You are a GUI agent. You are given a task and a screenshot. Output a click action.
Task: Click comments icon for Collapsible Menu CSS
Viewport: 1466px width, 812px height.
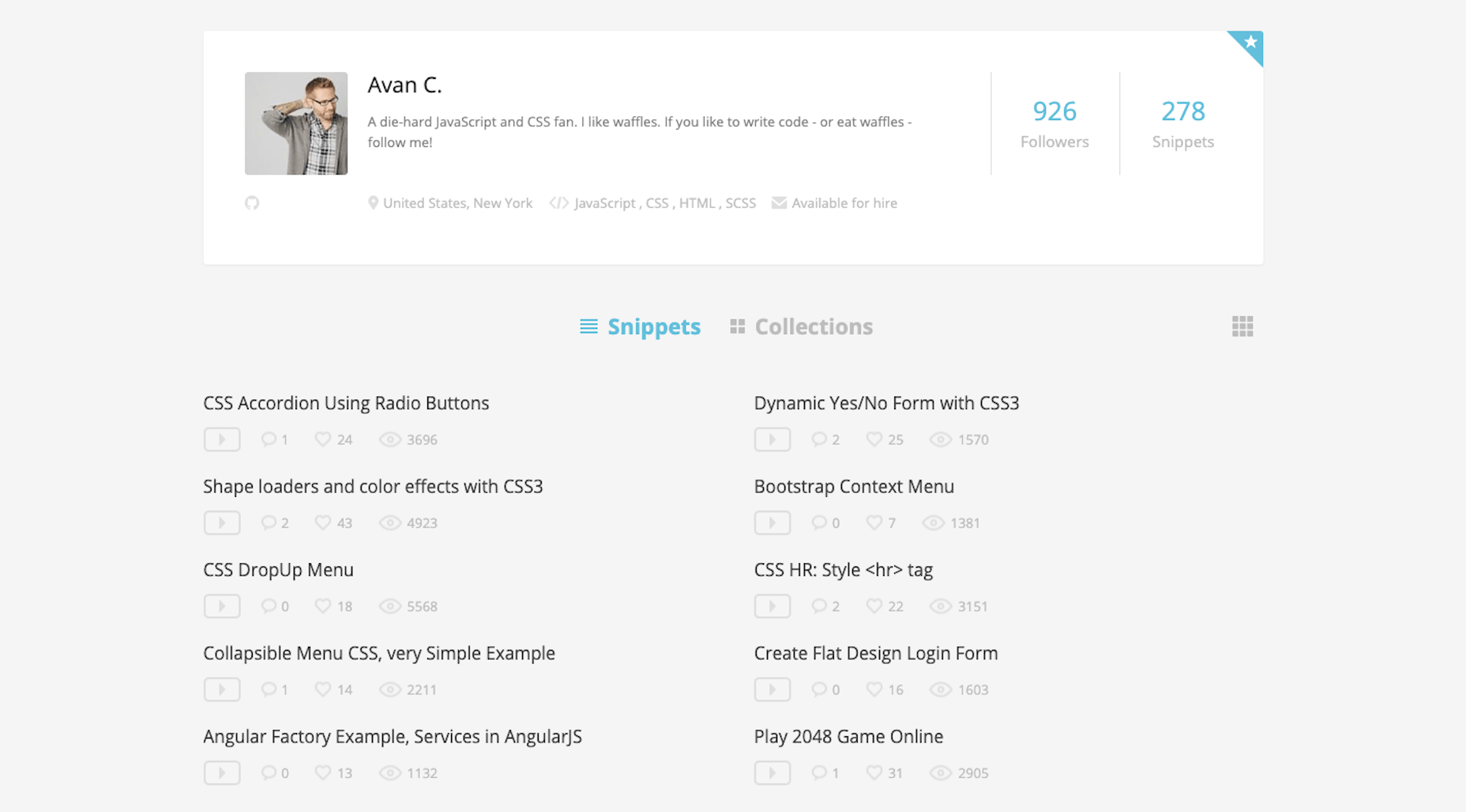[269, 690]
